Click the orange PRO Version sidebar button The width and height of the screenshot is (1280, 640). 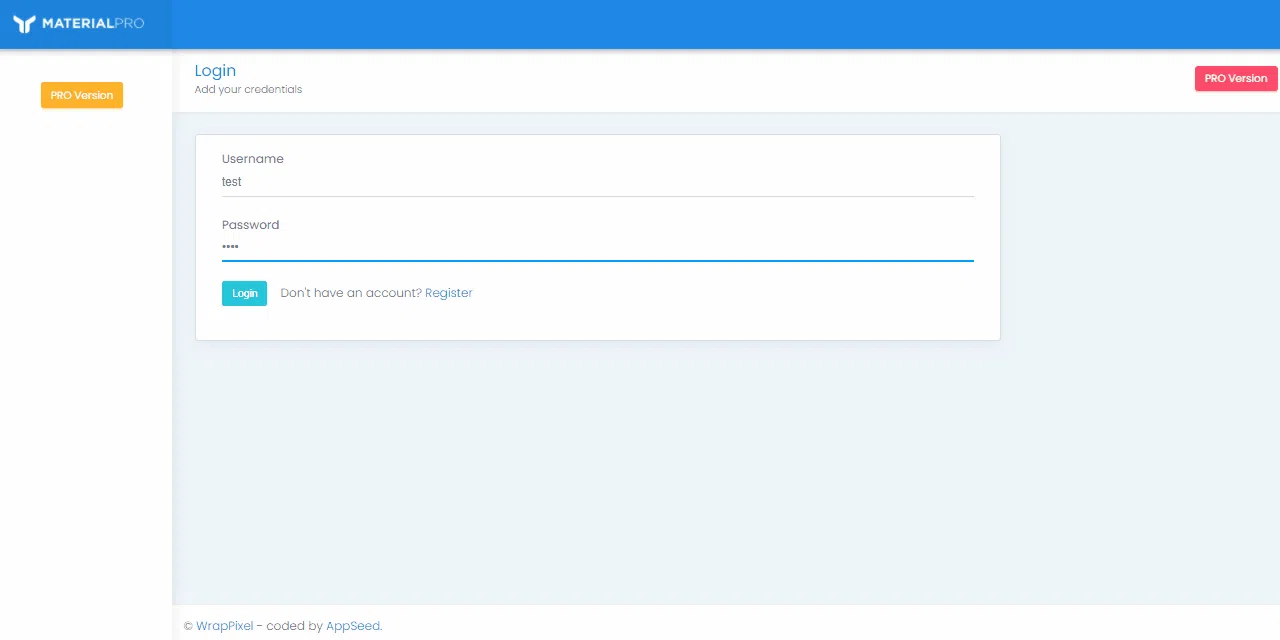point(82,95)
